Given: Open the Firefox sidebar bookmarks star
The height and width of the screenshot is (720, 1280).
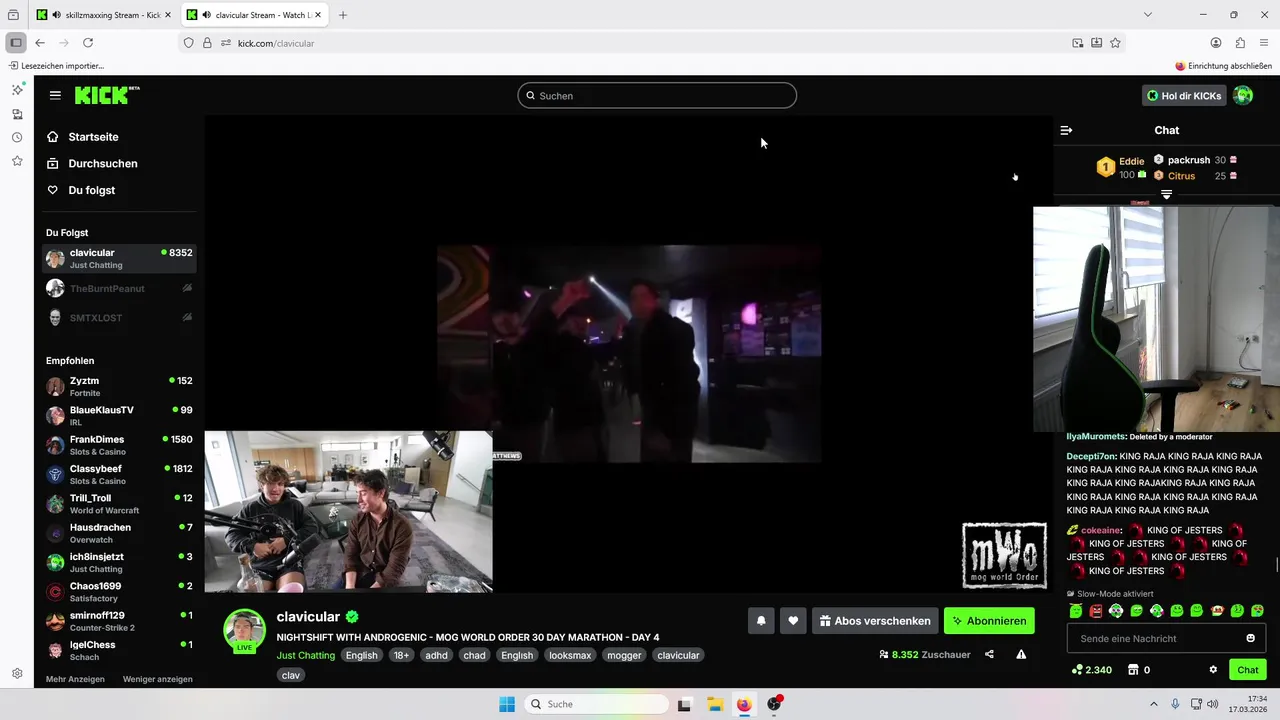Looking at the screenshot, I should (17, 161).
